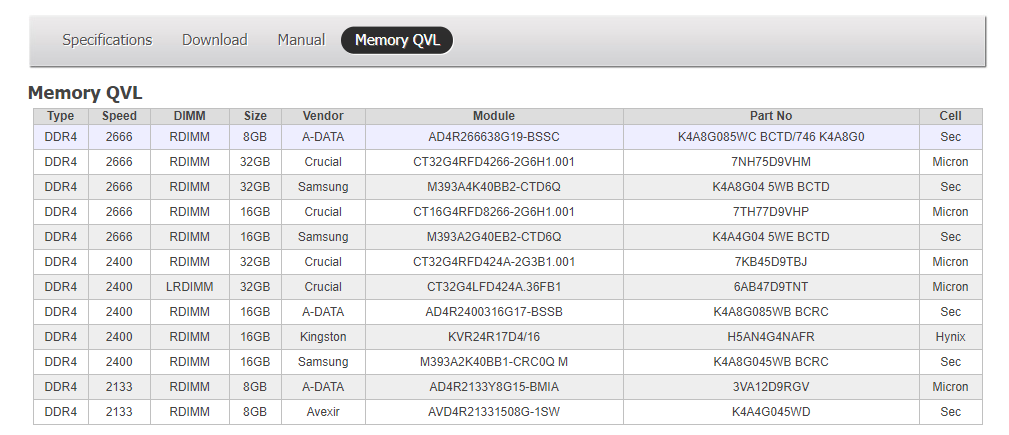Click part number K4A8G085WC BCTD/746 K4A8G0
Screen dimensions: 1009x435
[x=771, y=137]
